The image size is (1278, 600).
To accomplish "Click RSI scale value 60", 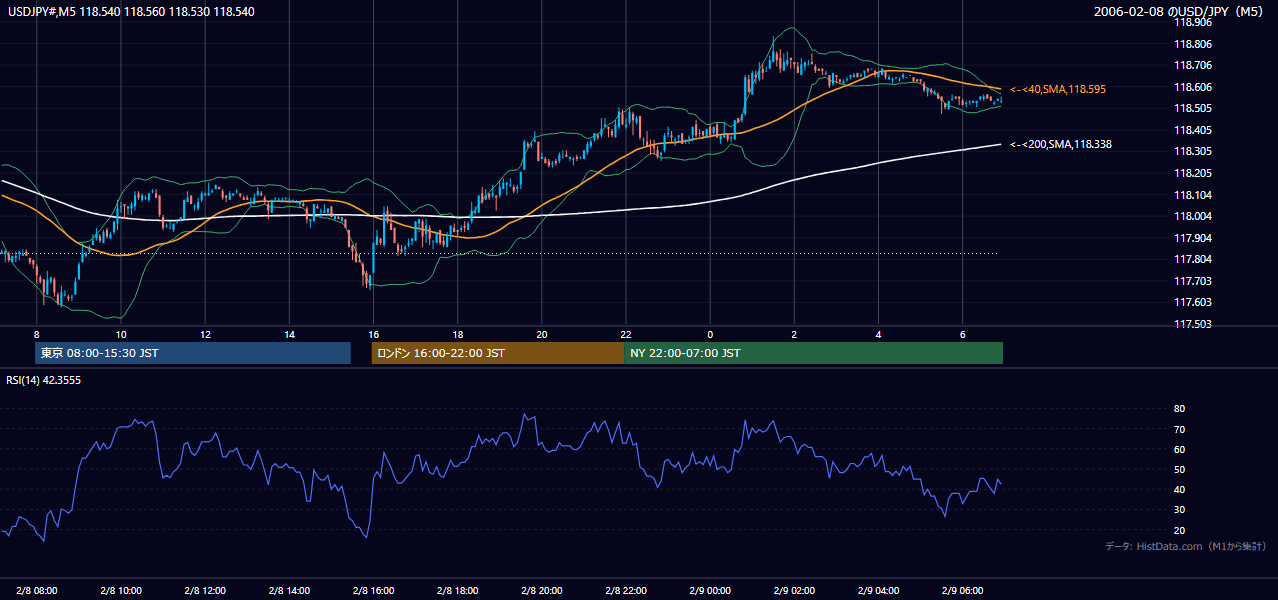I will click(x=1180, y=449).
